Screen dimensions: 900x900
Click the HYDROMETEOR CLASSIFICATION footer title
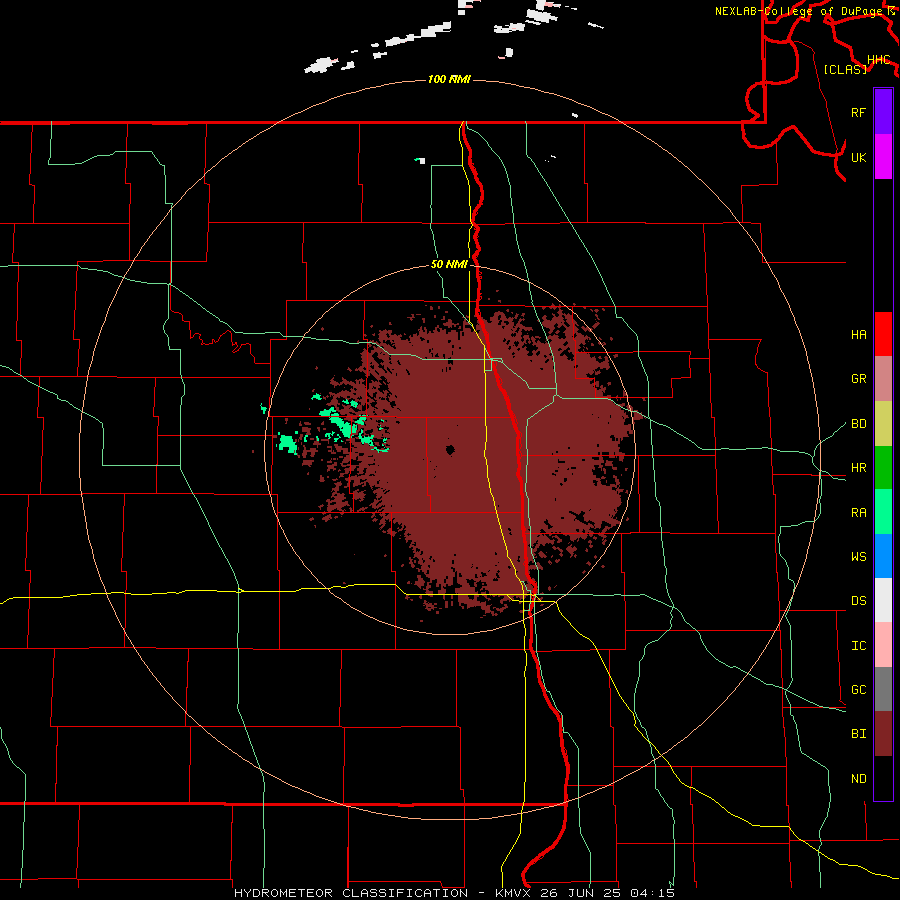351,893
